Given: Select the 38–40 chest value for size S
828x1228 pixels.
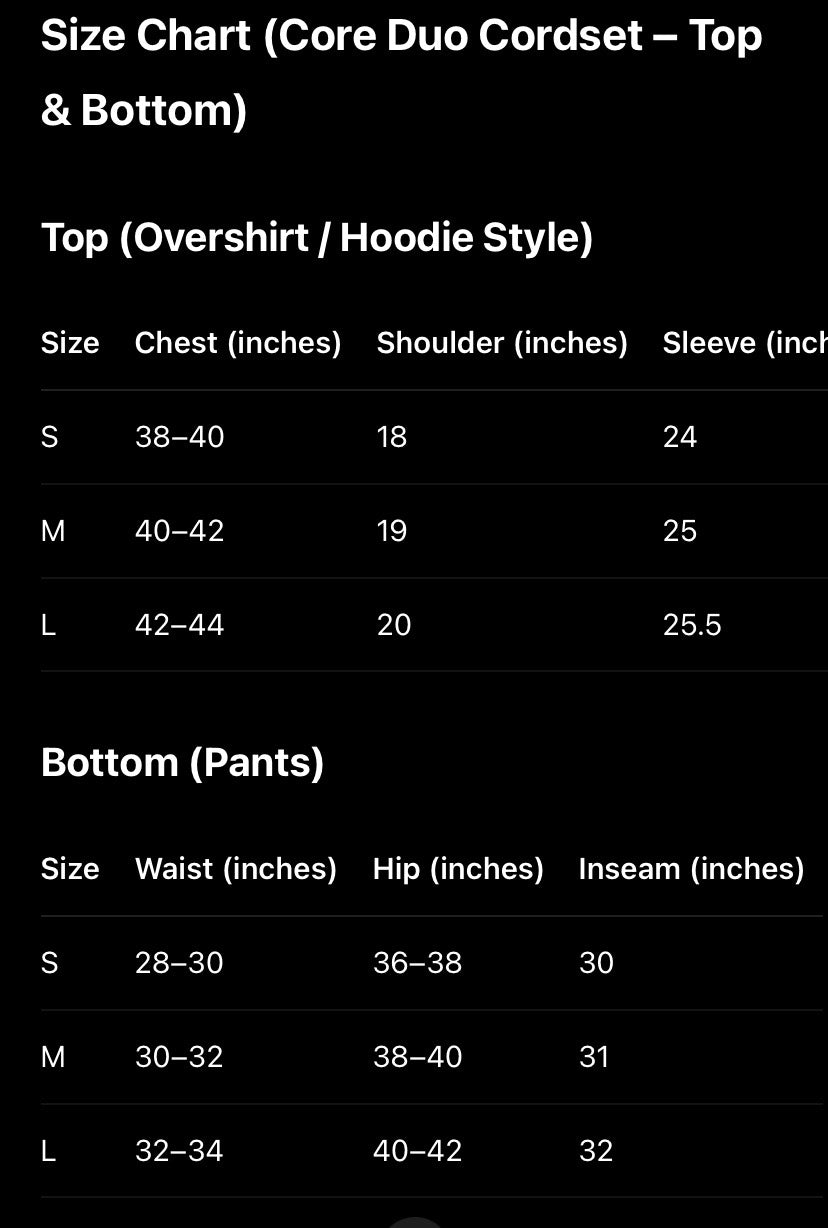Looking at the screenshot, I should coord(180,437).
